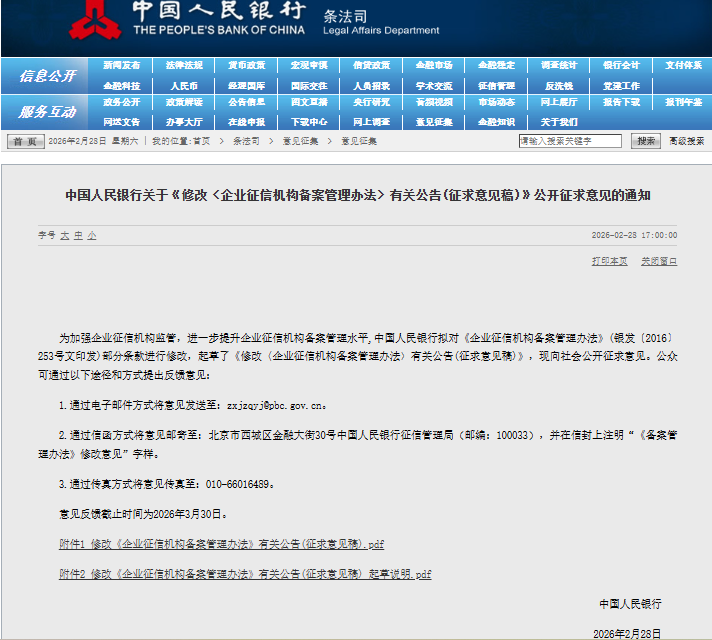Click 条法司 in the breadcrumb path

tap(246, 141)
